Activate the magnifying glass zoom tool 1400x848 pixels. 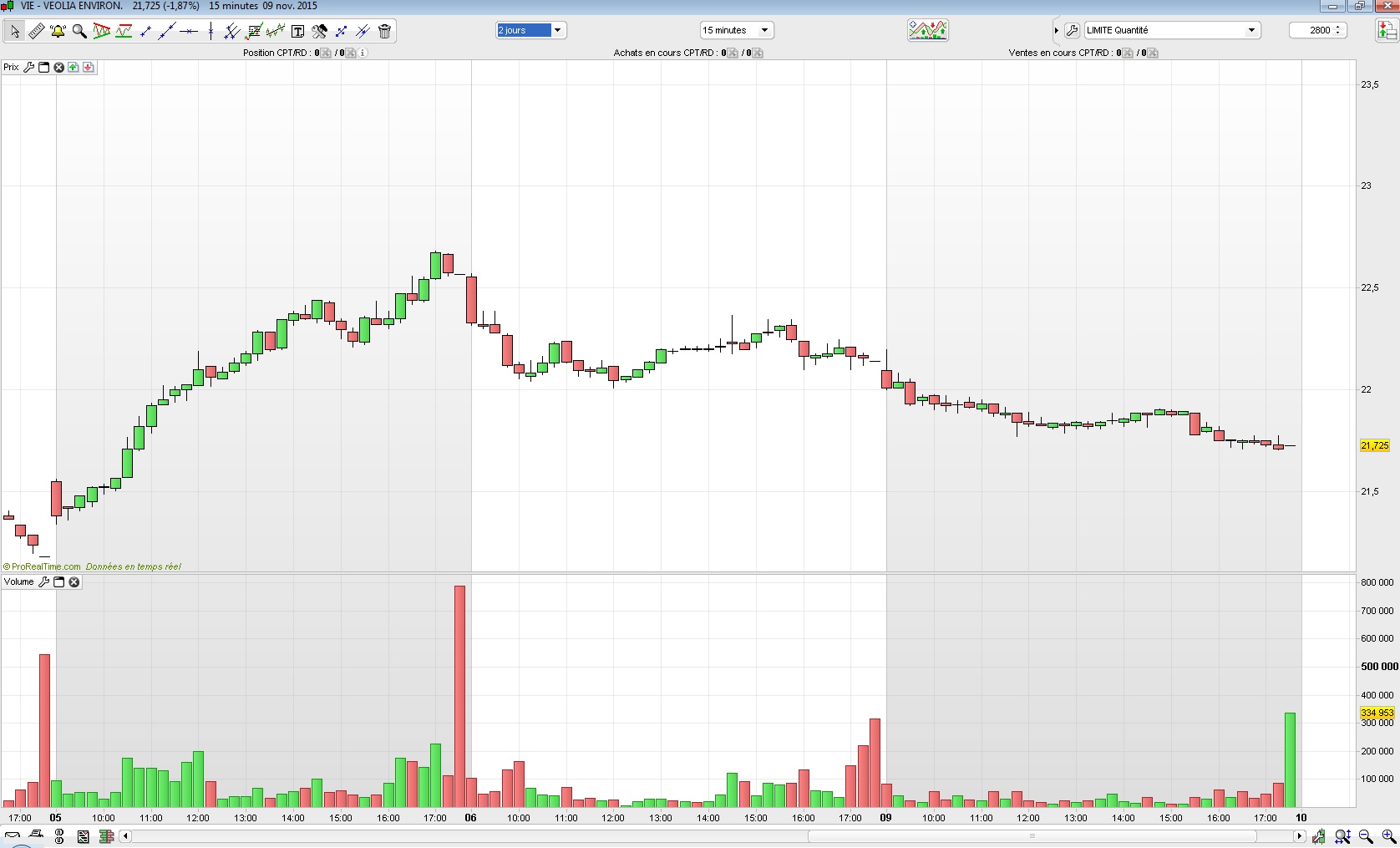[79, 31]
